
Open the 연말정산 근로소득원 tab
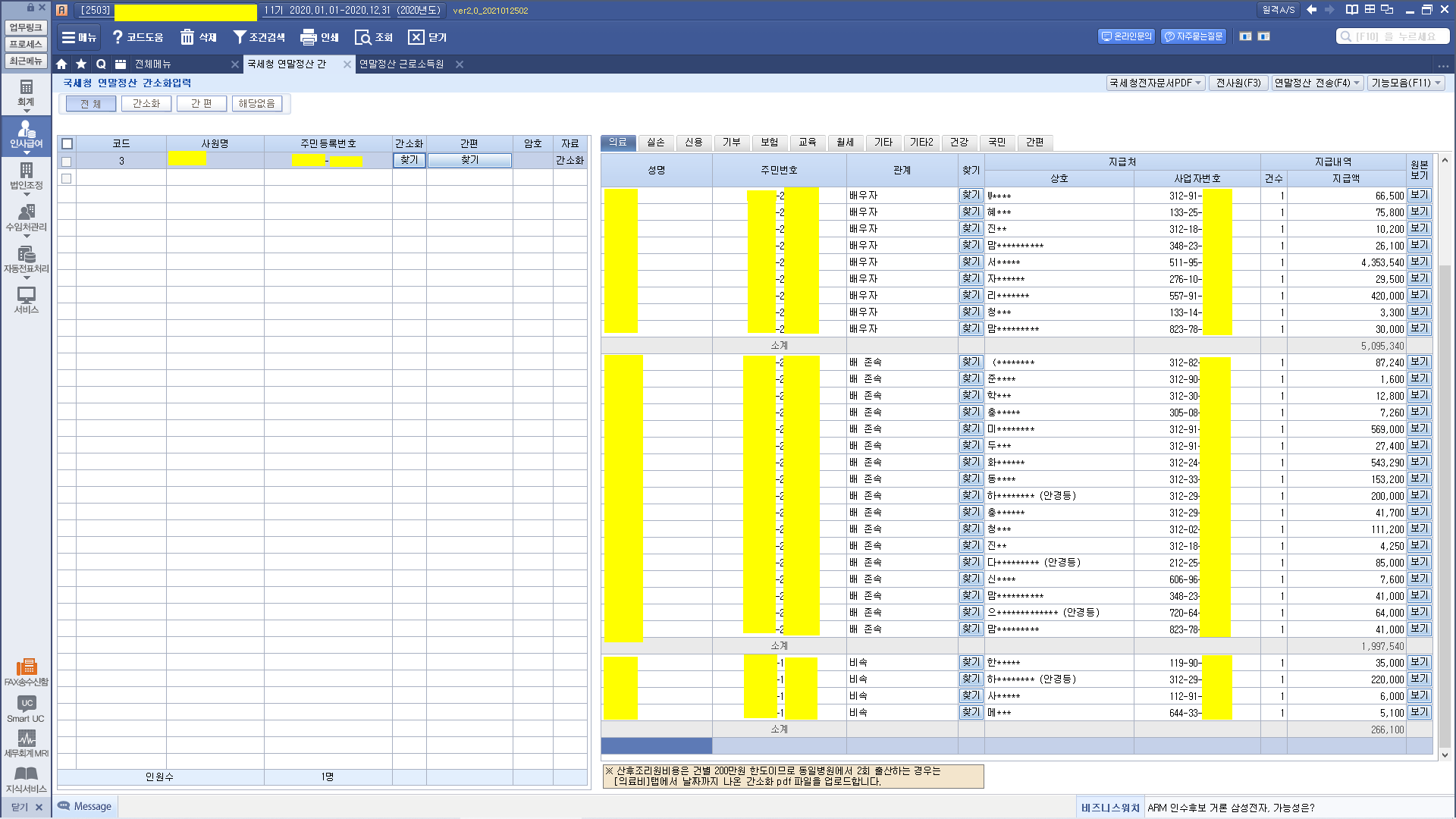401,64
